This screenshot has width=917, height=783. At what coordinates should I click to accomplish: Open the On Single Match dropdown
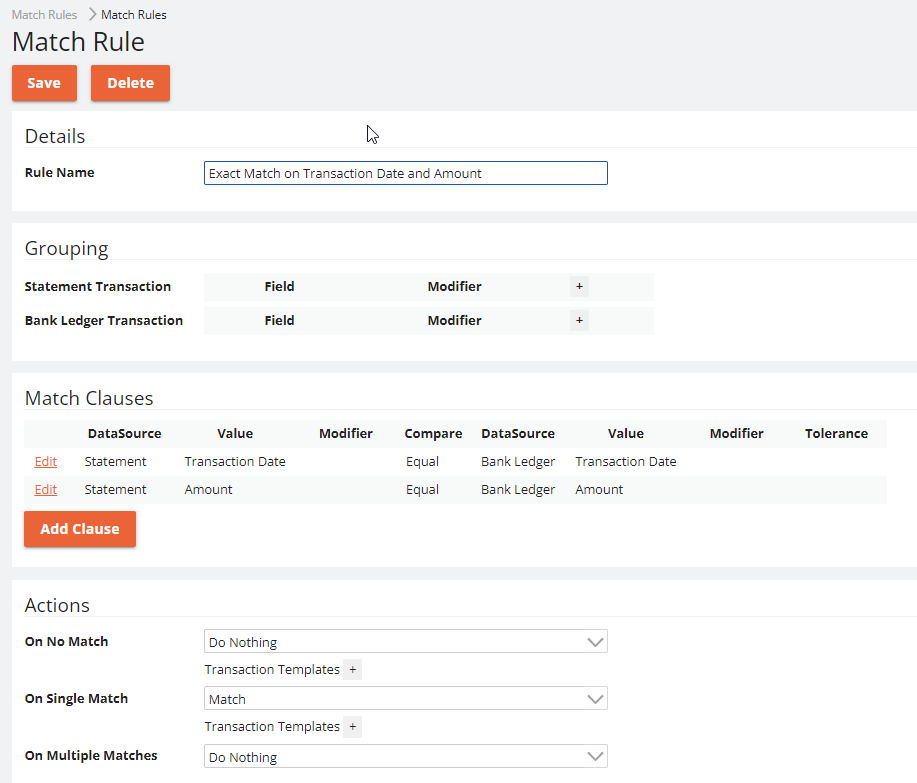pos(405,699)
